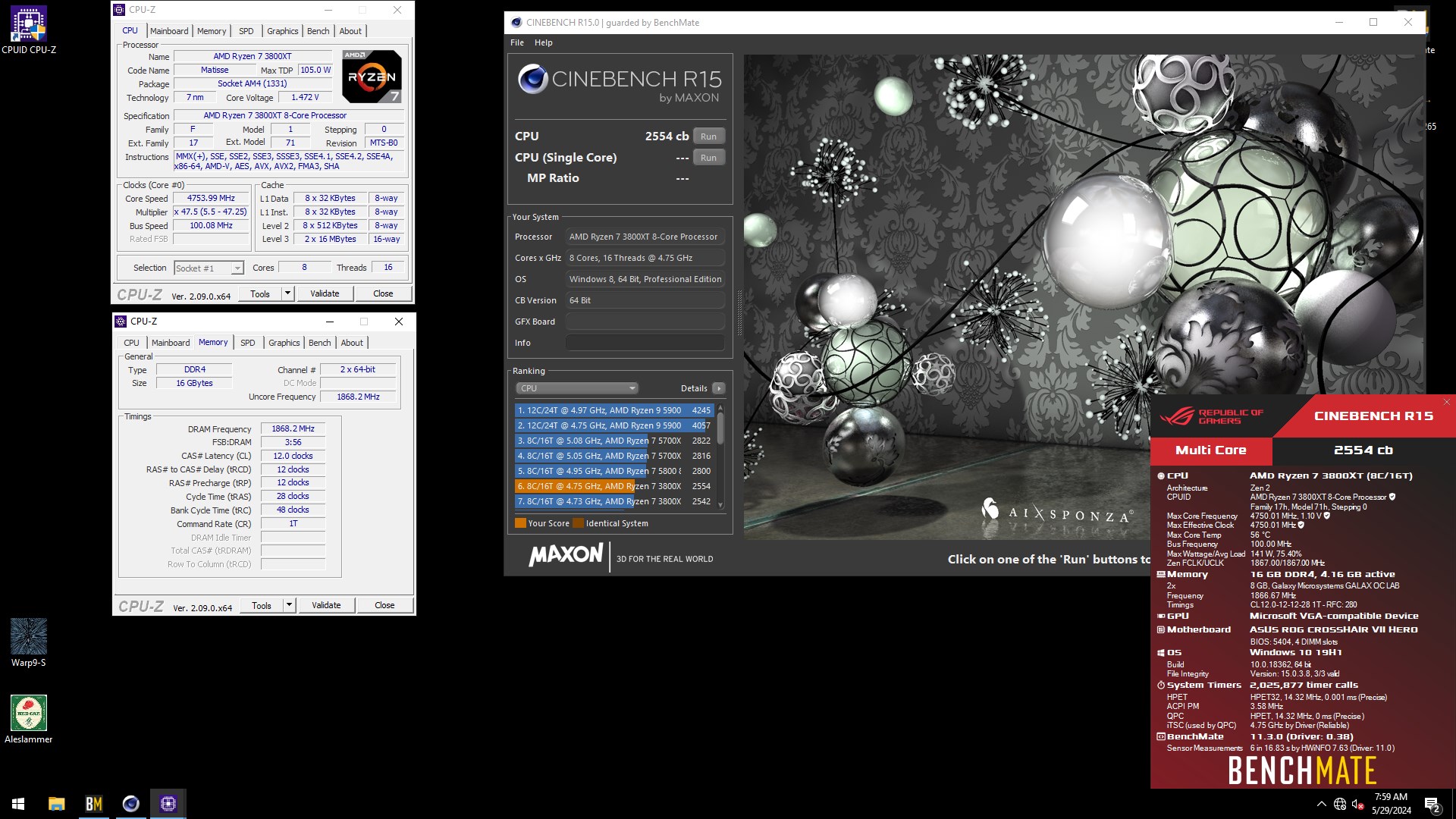Click brown Identical System legend swatch
1456x819 pixels.
point(578,523)
